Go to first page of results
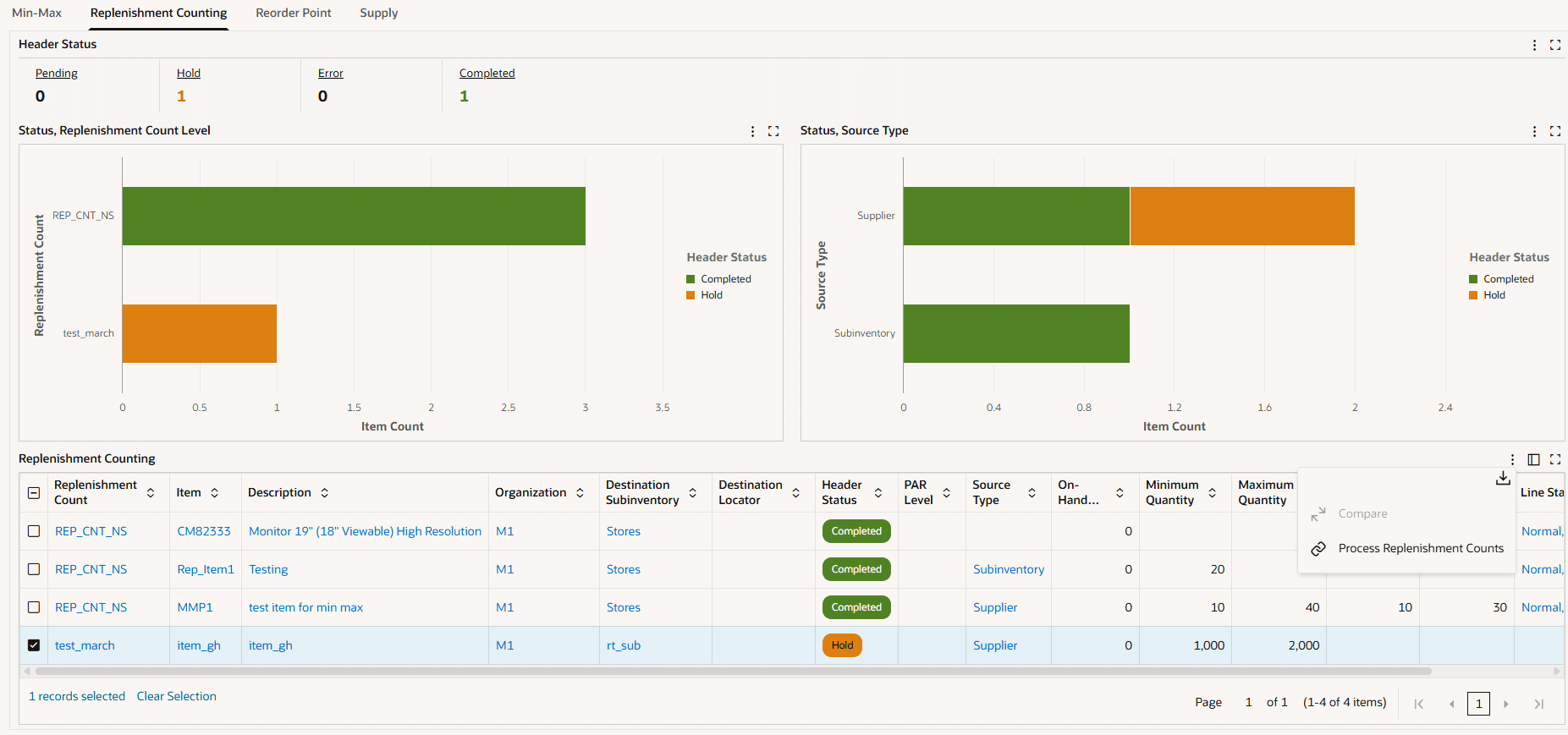Screen dimensions: 1568x735 pos(1419,704)
